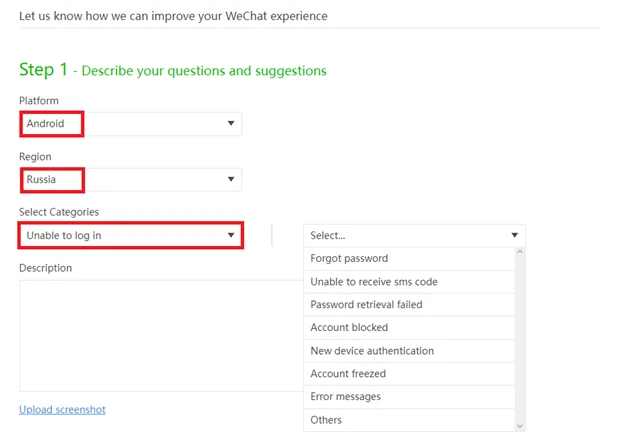Click the list scrollbar down arrow
The image size is (624, 447).
520,426
